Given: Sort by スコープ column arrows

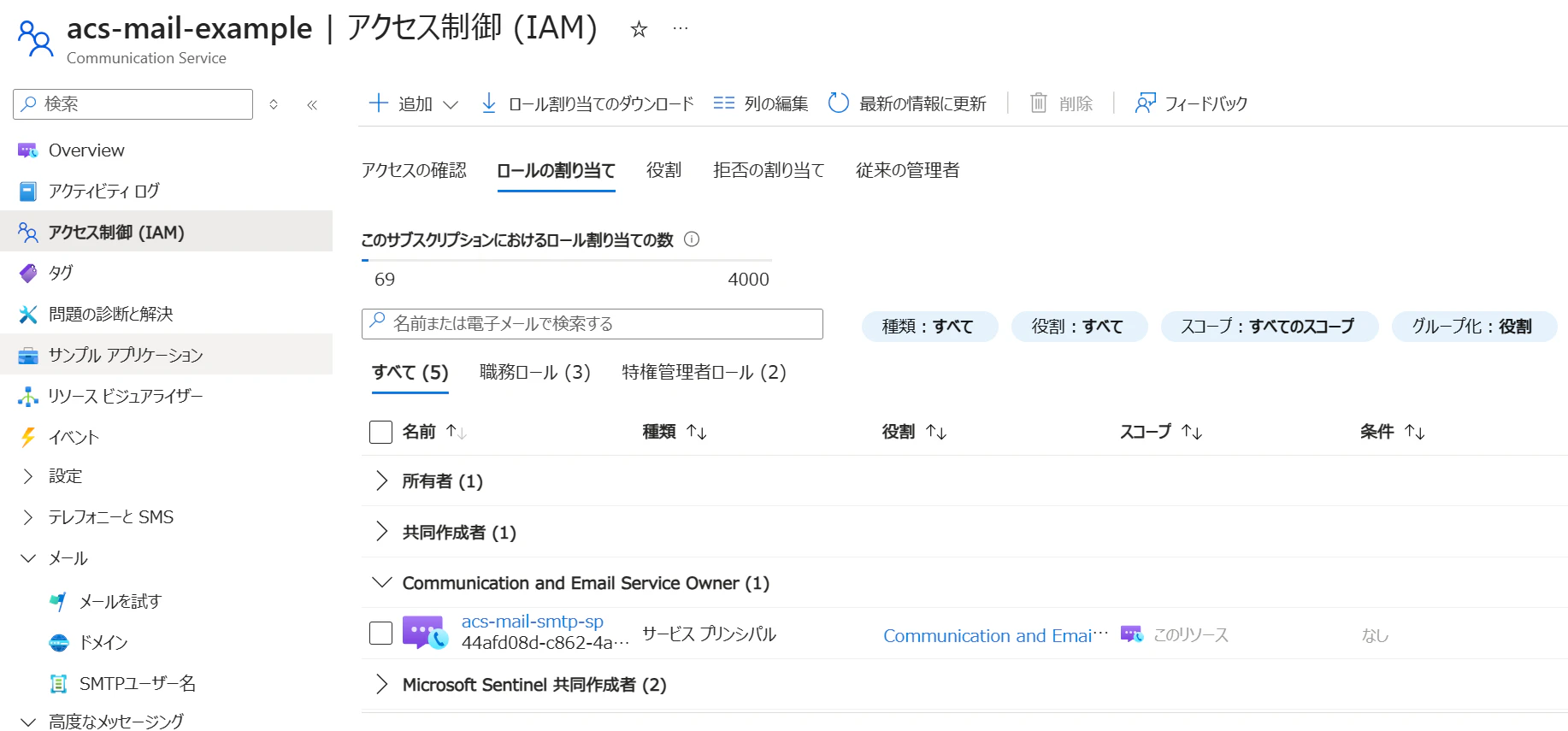Looking at the screenshot, I should [1192, 432].
